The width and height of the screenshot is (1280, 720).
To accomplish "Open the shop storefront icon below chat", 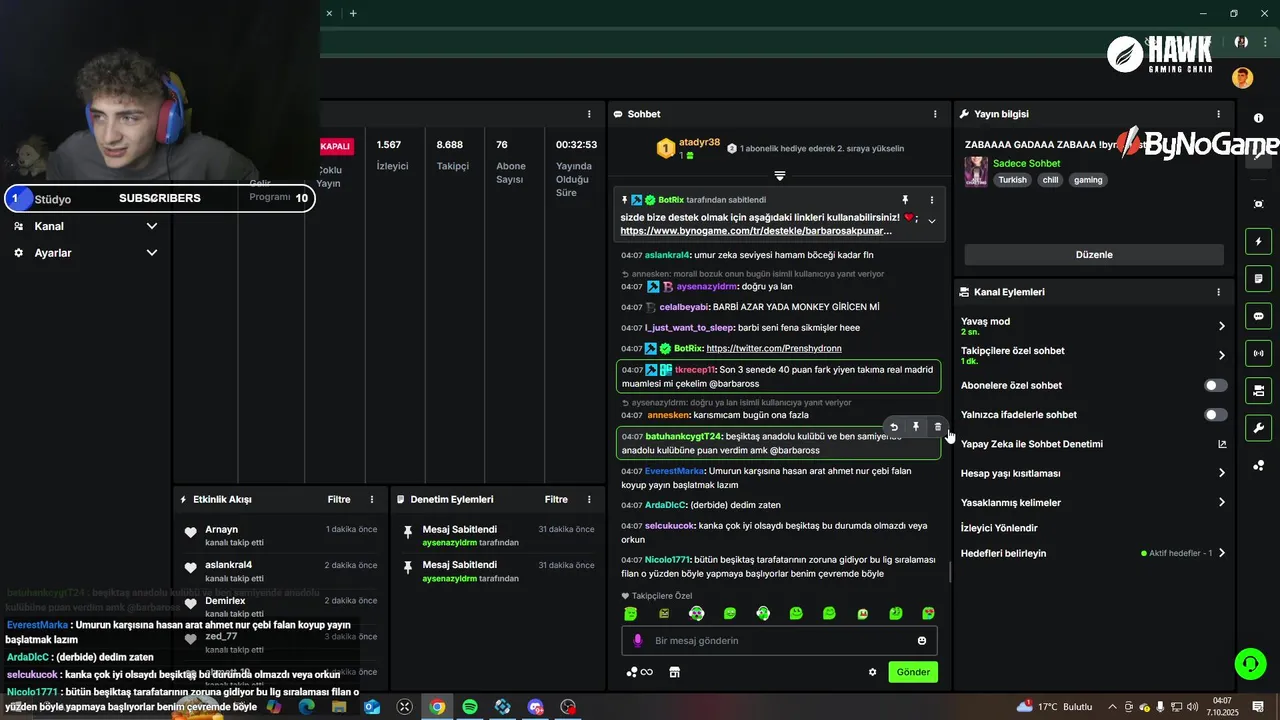I will click(x=674, y=672).
